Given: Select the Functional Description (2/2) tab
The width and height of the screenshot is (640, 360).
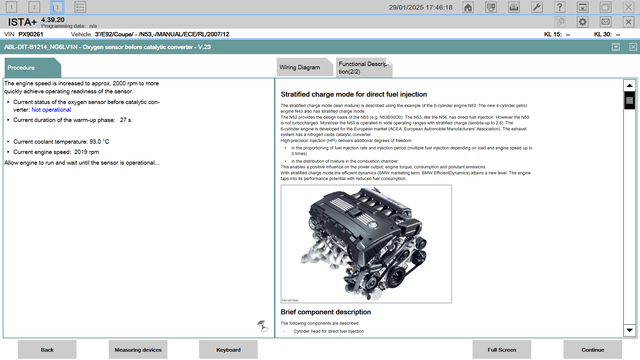Looking at the screenshot, I should coord(364,68).
